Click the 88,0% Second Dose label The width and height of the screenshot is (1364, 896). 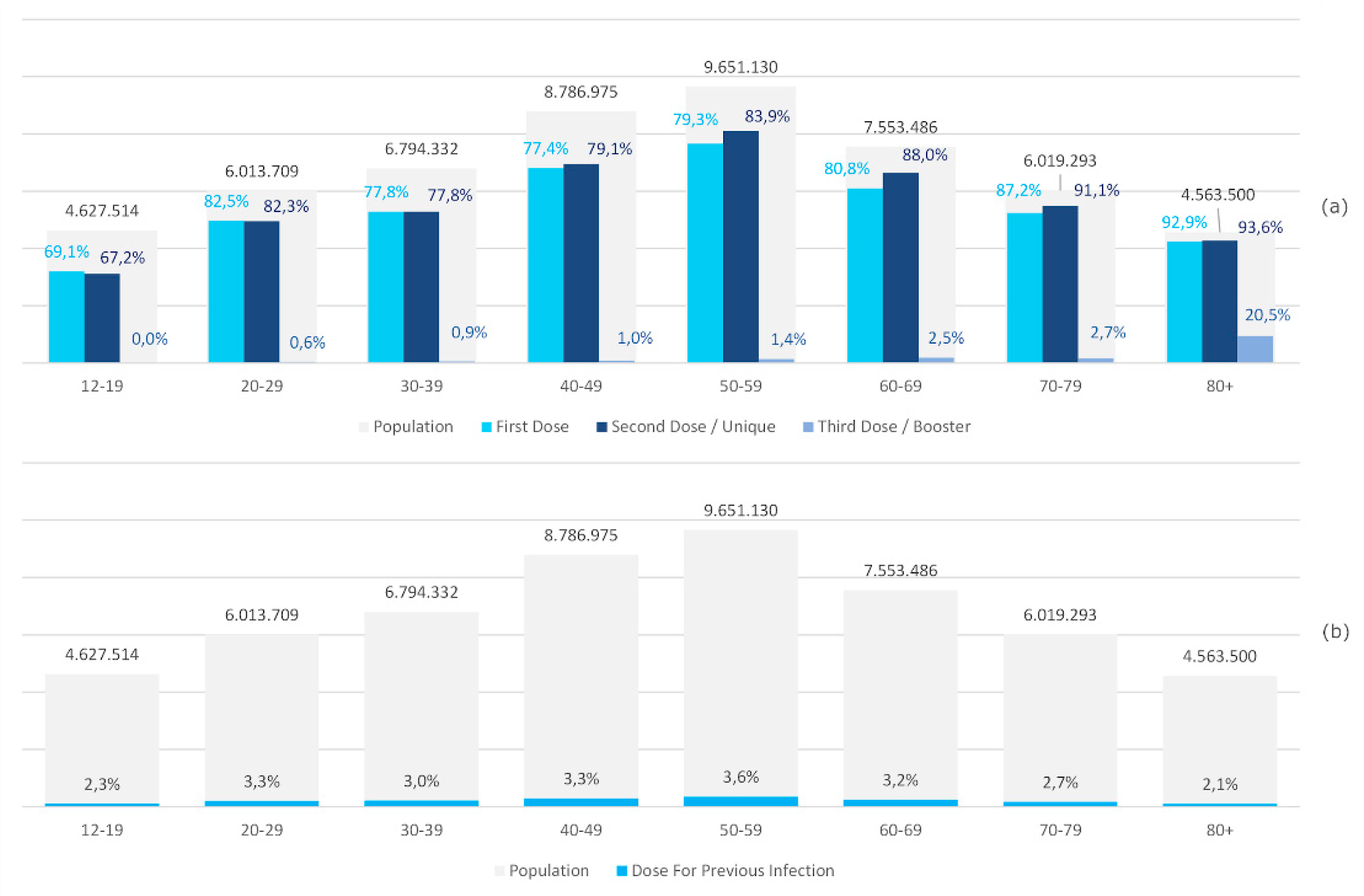(925, 155)
